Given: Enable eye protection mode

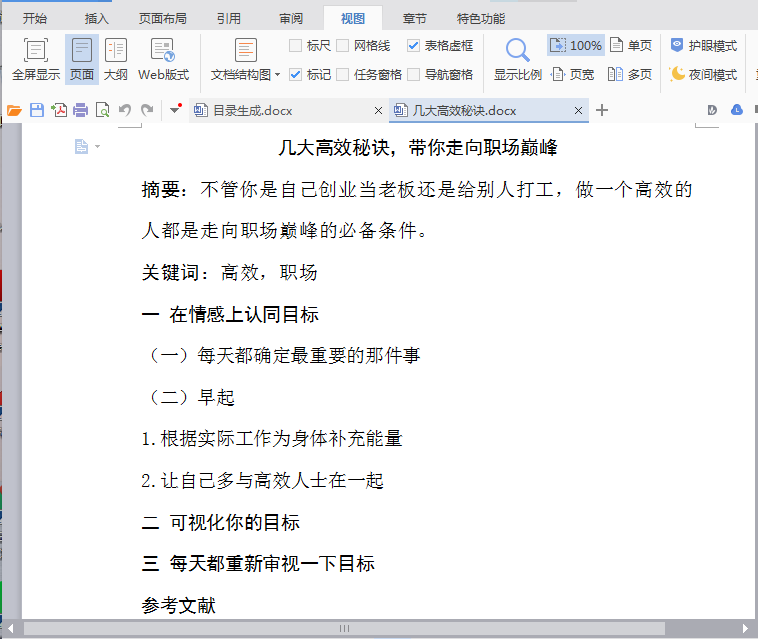Looking at the screenshot, I should [x=704, y=45].
